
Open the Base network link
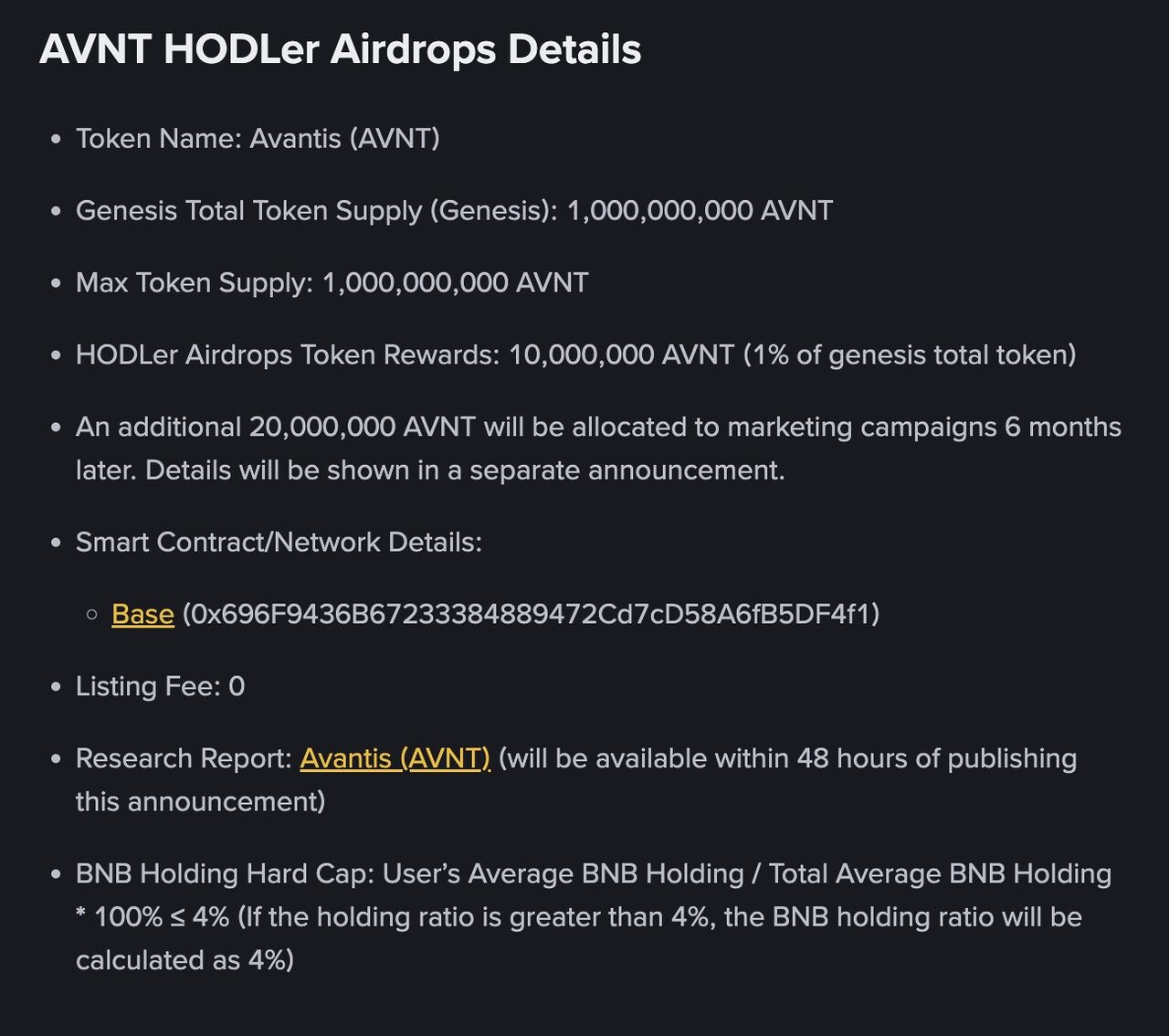pyautogui.click(x=142, y=614)
